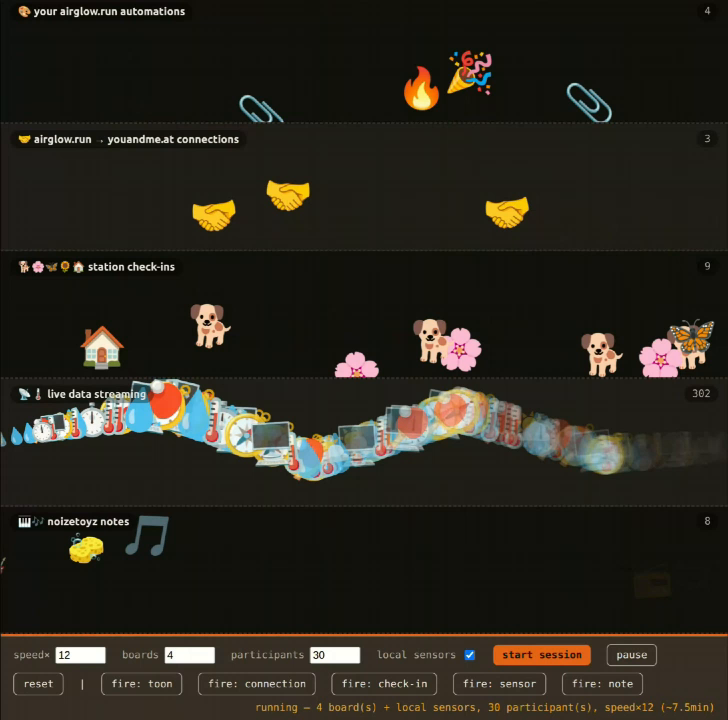Focus the speed multiplier input field

tap(80, 655)
